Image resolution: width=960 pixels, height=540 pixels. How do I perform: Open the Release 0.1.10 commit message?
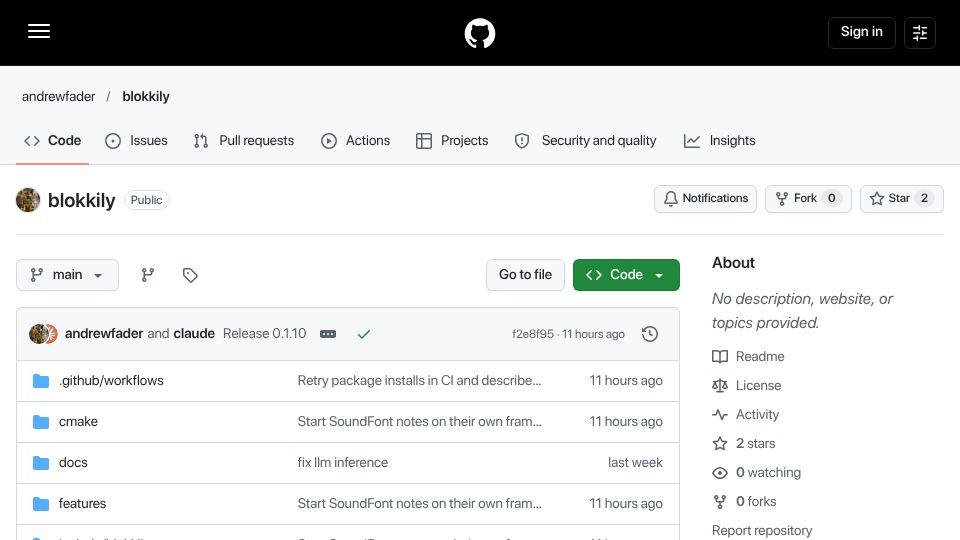264,334
